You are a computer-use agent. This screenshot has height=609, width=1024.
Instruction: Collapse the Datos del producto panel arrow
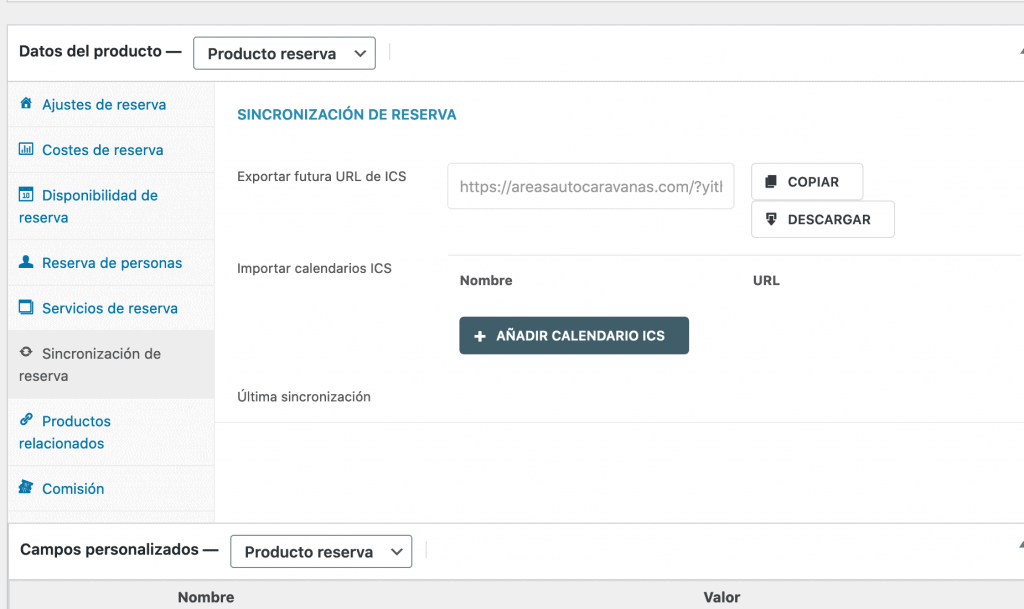(x=1021, y=52)
